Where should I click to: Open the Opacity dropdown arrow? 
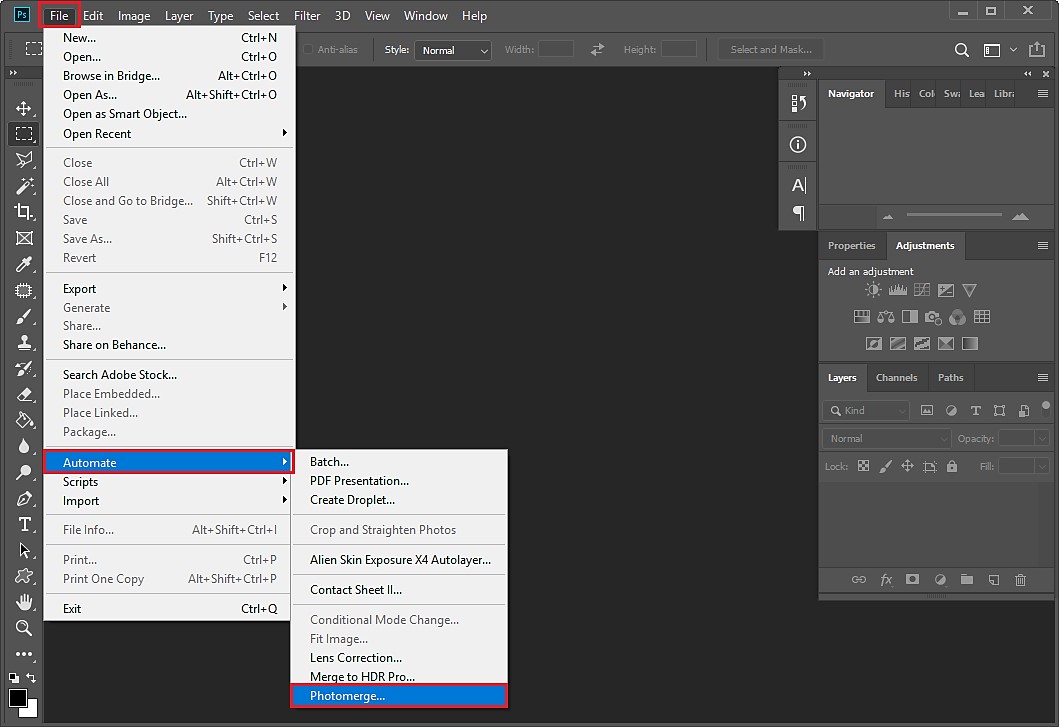pos(1042,438)
